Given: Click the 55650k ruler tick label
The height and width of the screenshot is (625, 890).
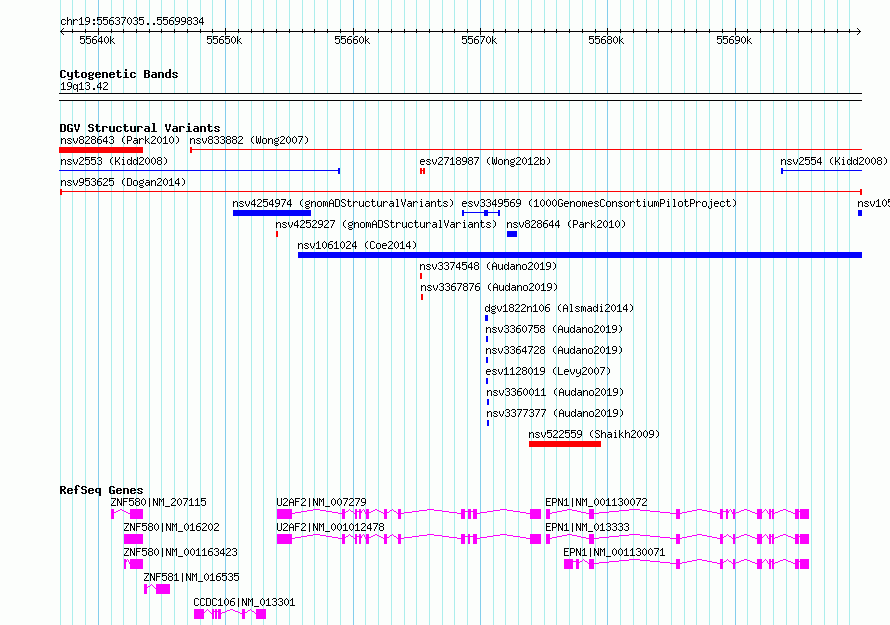Looking at the screenshot, I should [224, 40].
